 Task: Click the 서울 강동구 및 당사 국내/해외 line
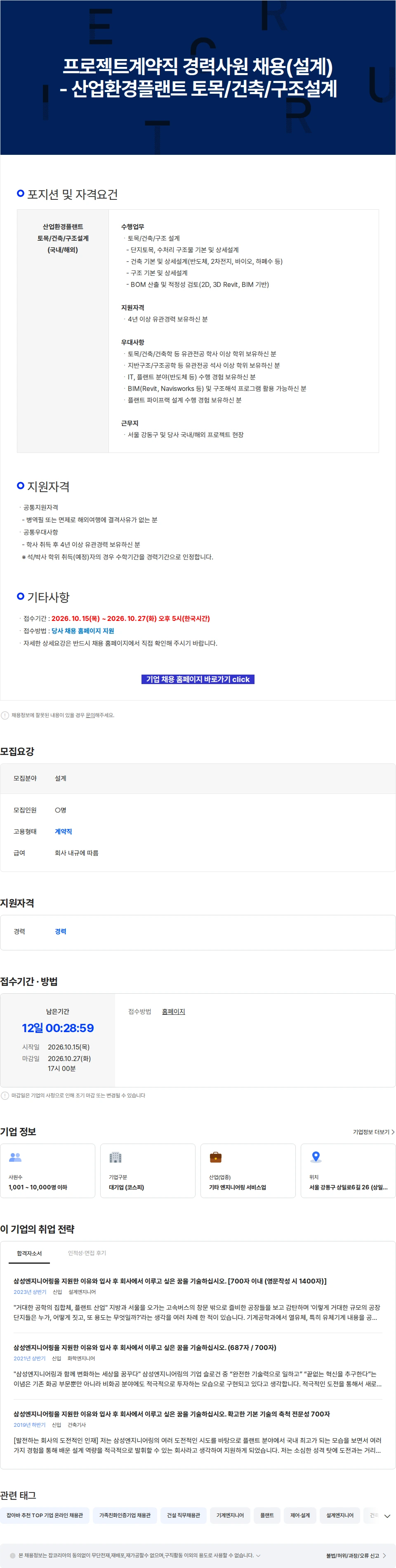point(186,435)
